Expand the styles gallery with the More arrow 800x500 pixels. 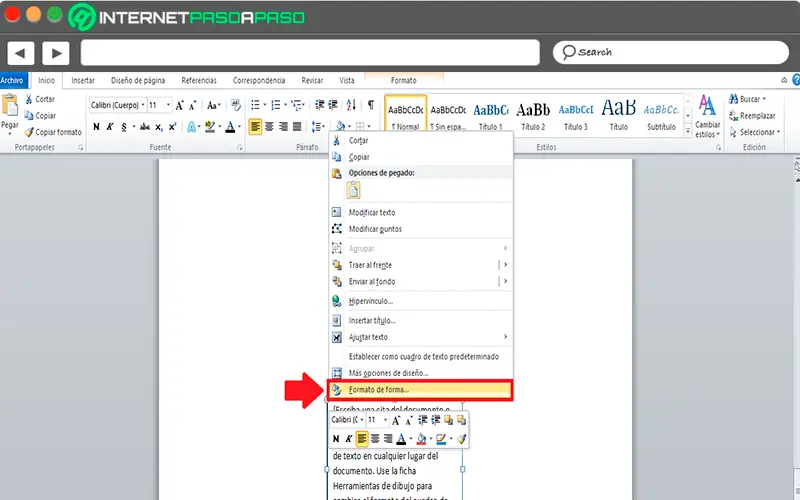pos(688,132)
